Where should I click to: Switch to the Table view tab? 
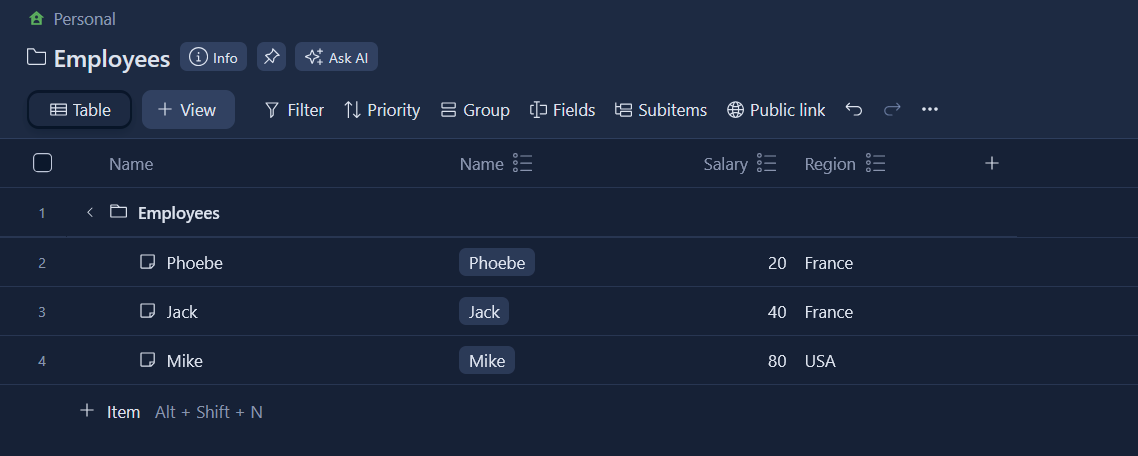pyautogui.click(x=80, y=110)
